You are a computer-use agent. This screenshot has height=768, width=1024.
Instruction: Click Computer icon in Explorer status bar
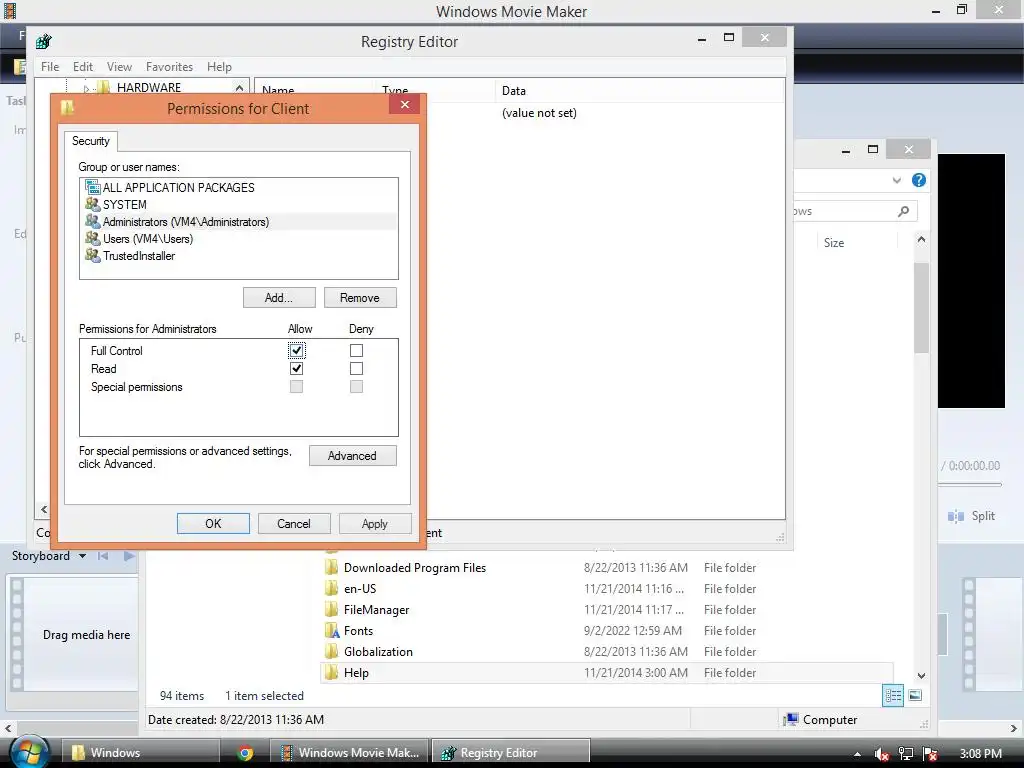point(791,720)
